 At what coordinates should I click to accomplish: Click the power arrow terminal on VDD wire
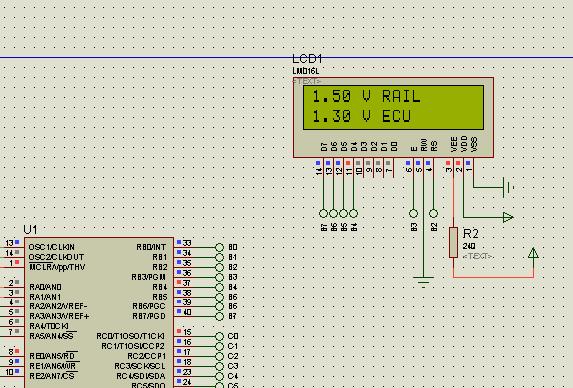click(508, 217)
